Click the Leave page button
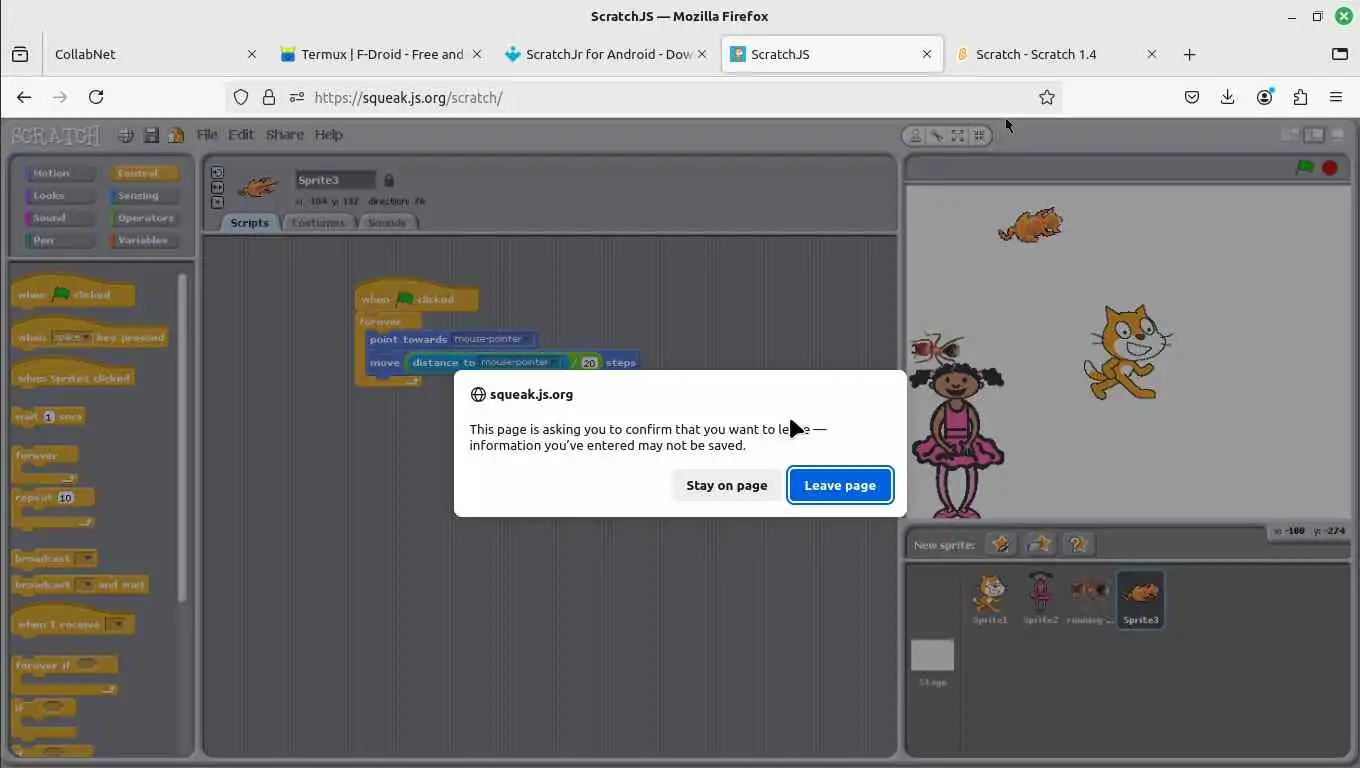1360x768 pixels. tap(840, 485)
